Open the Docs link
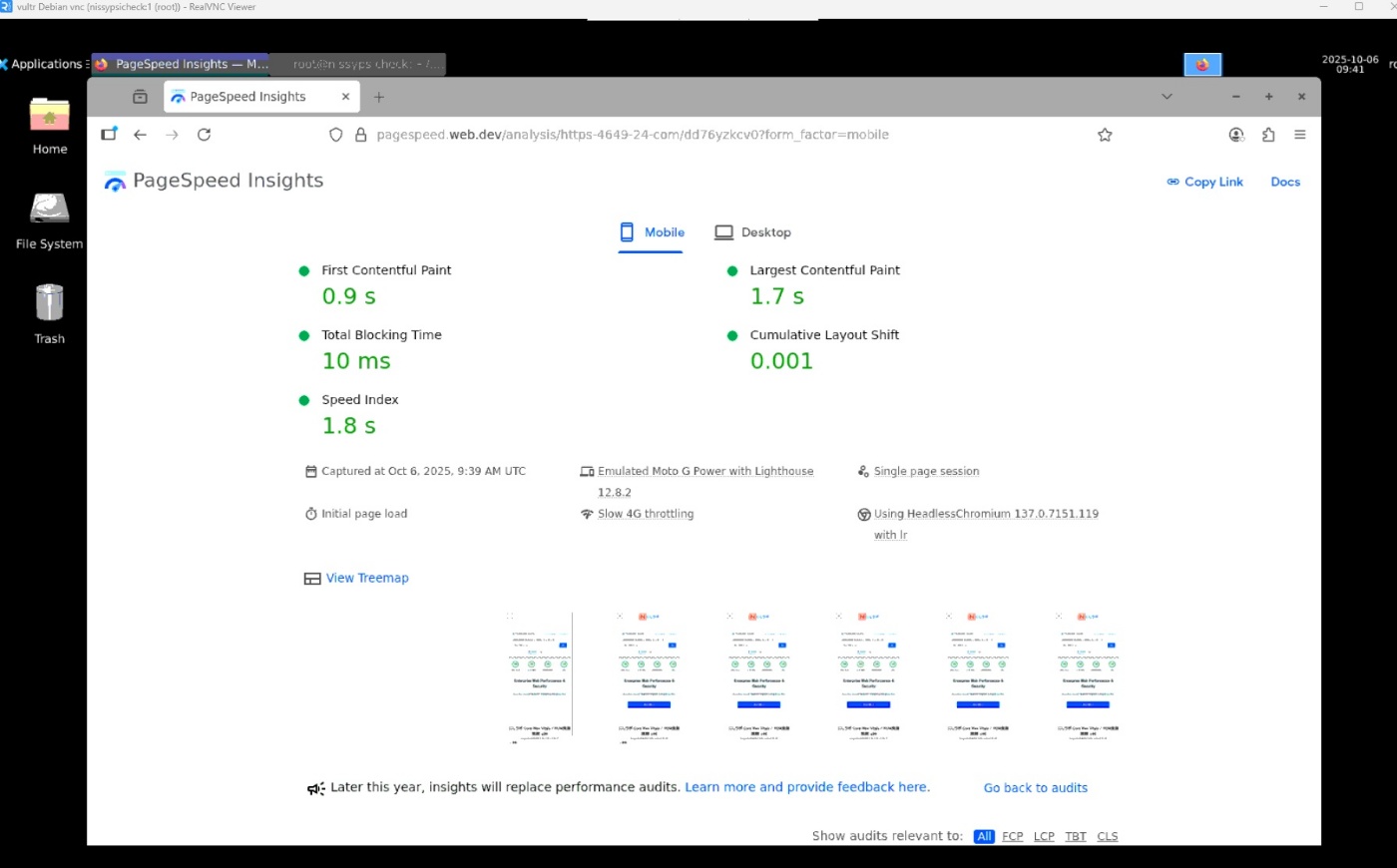The image size is (1397, 868). [x=1285, y=182]
